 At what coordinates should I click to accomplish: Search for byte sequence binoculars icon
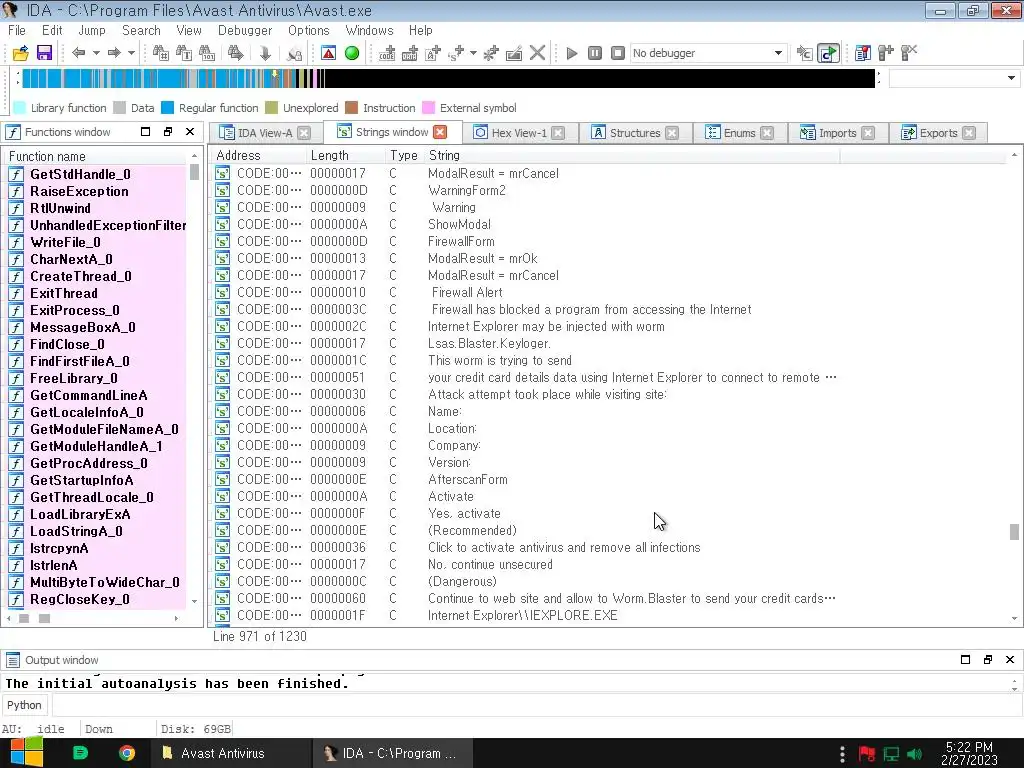point(207,53)
